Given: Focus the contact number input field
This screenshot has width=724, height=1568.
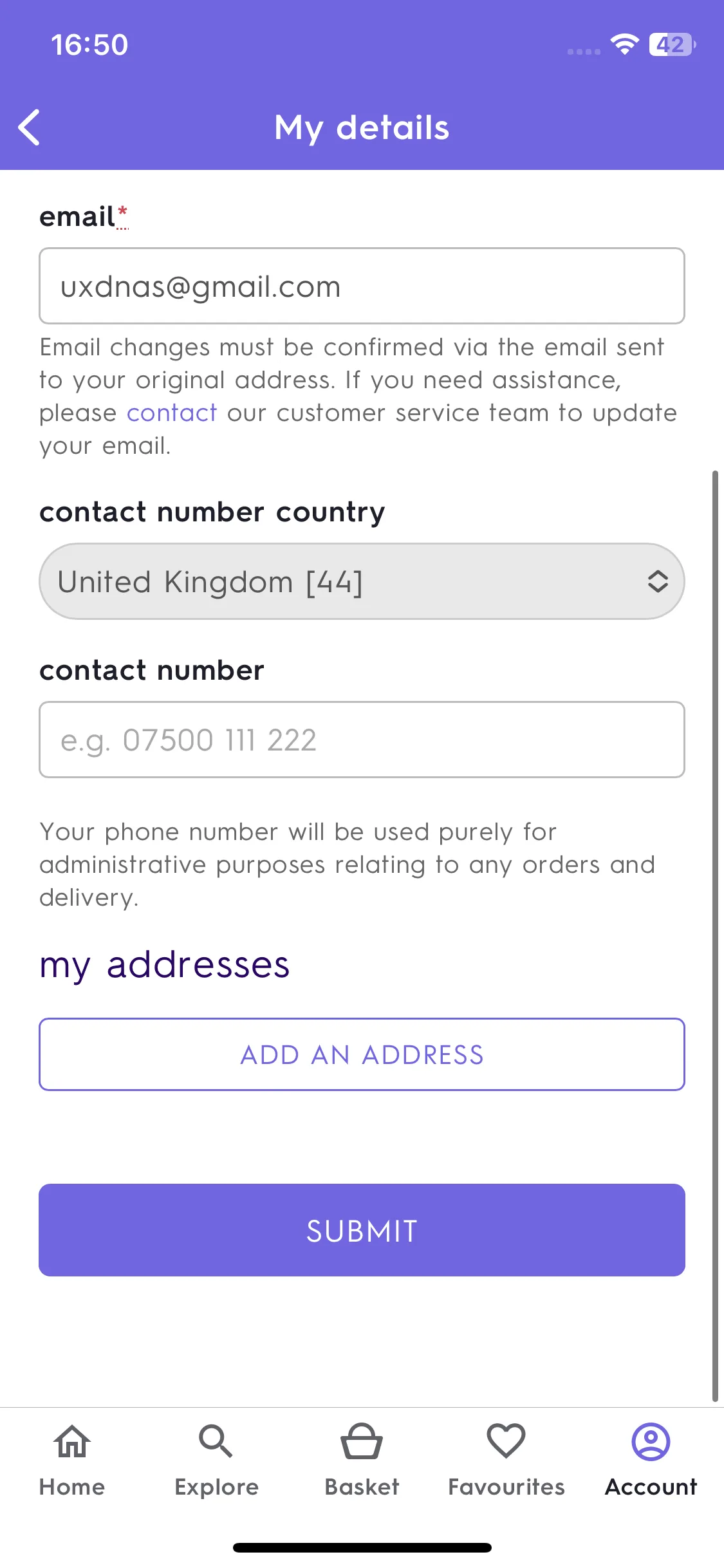Looking at the screenshot, I should pyautogui.click(x=362, y=740).
